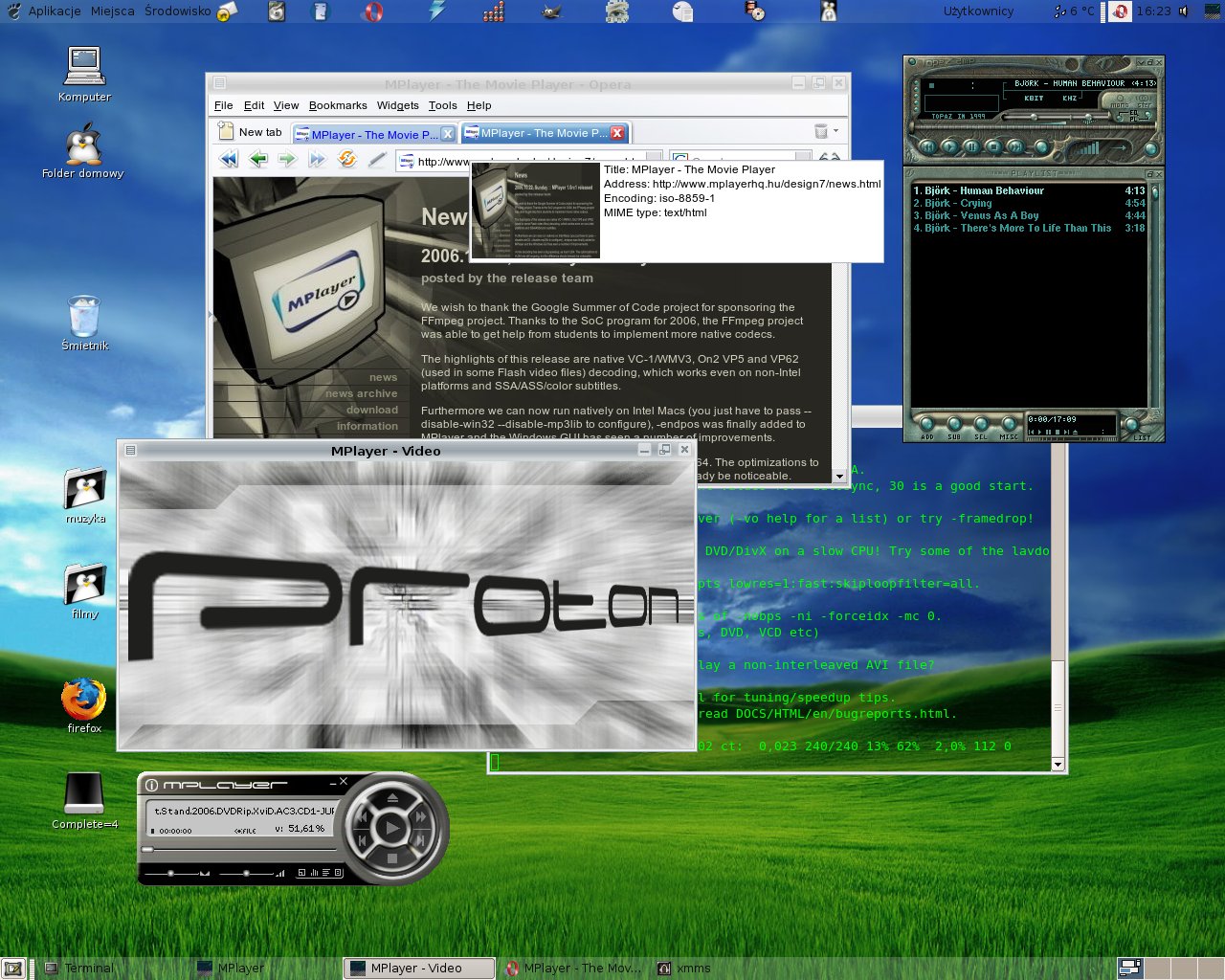Image resolution: width=1225 pixels, height=980 pixels.
Task: Open a New tab in Opera
Action: [x=250, y=132]
